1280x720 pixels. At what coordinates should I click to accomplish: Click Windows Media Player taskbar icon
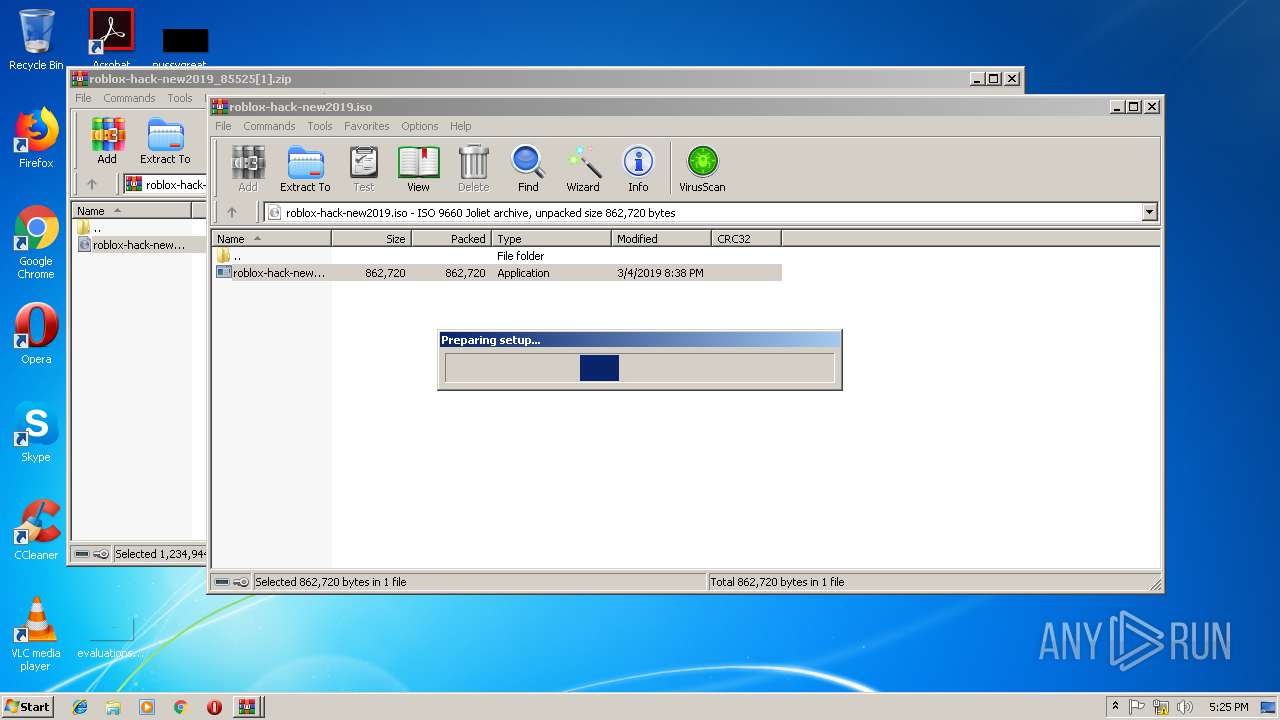(147, 707)
